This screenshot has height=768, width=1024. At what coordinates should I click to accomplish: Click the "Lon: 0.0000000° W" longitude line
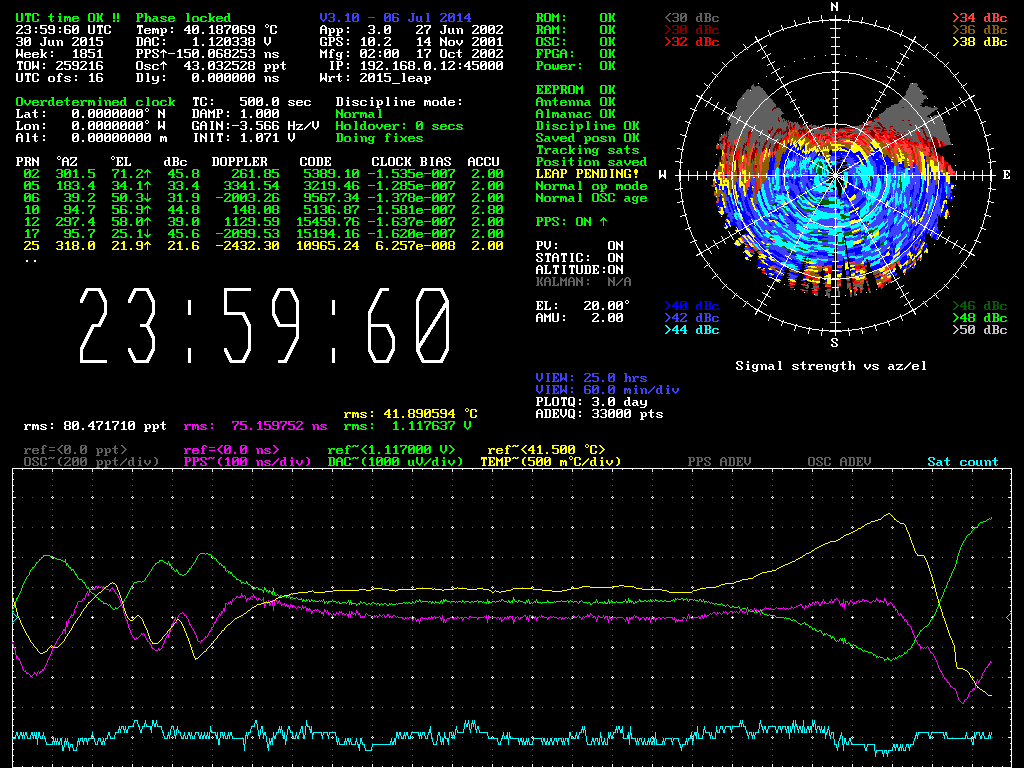pyautogui.click(x=91, y=125)
